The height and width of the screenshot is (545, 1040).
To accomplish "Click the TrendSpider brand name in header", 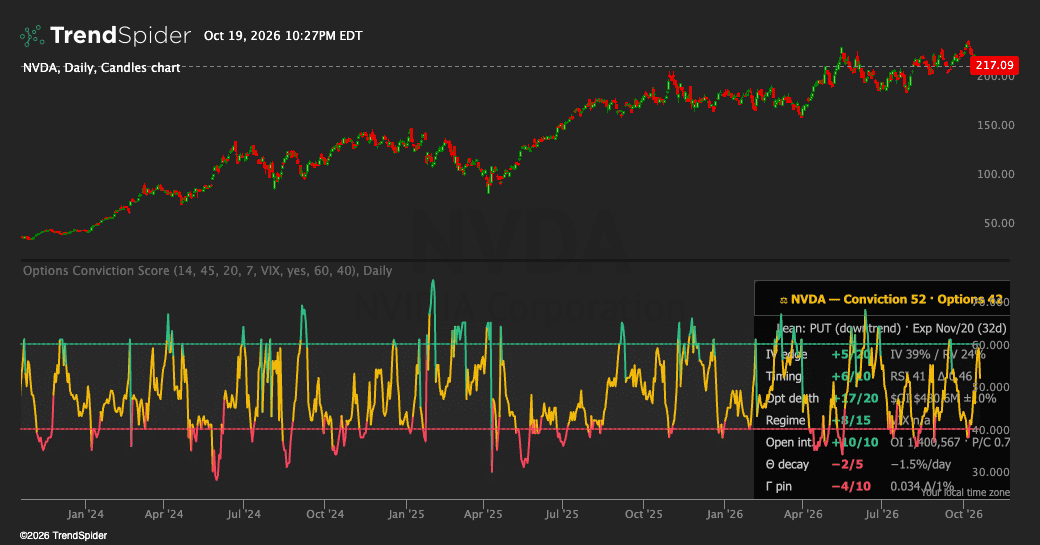I will click(120, 35).
